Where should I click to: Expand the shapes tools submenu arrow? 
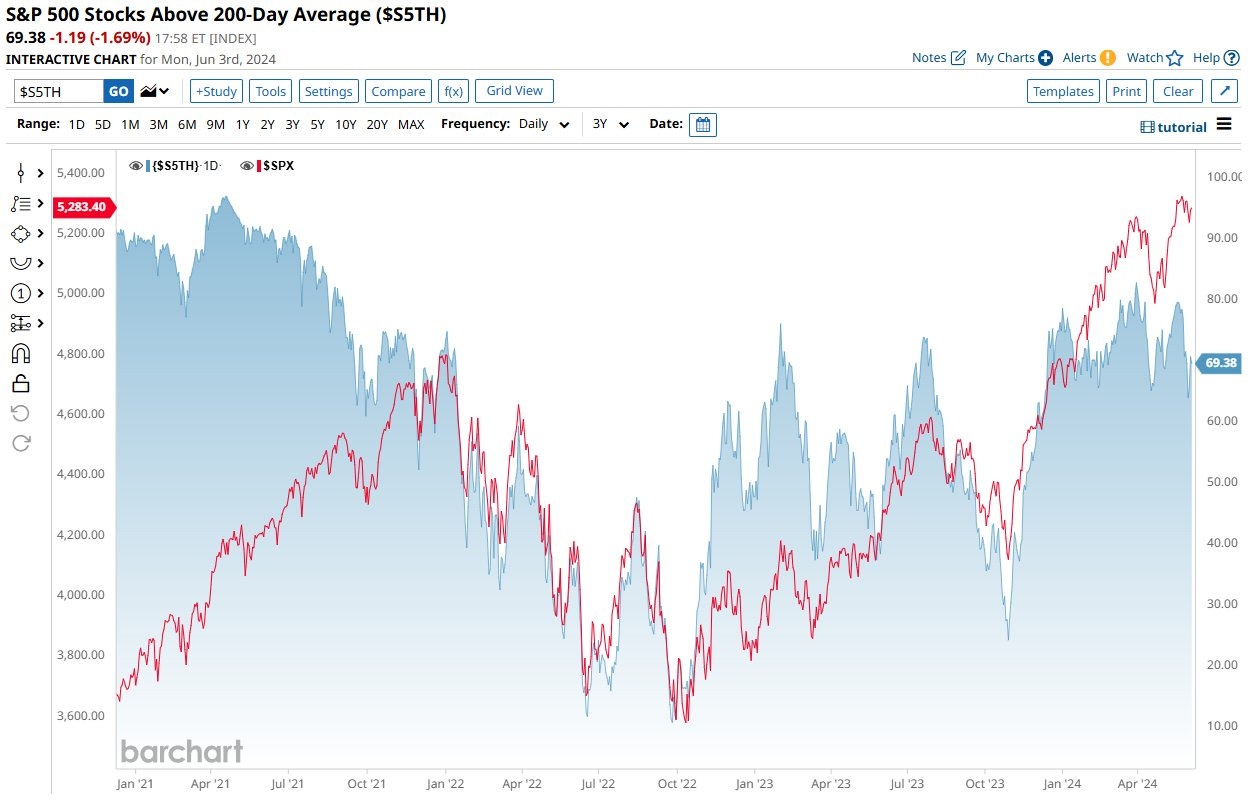tap(41, 233)
